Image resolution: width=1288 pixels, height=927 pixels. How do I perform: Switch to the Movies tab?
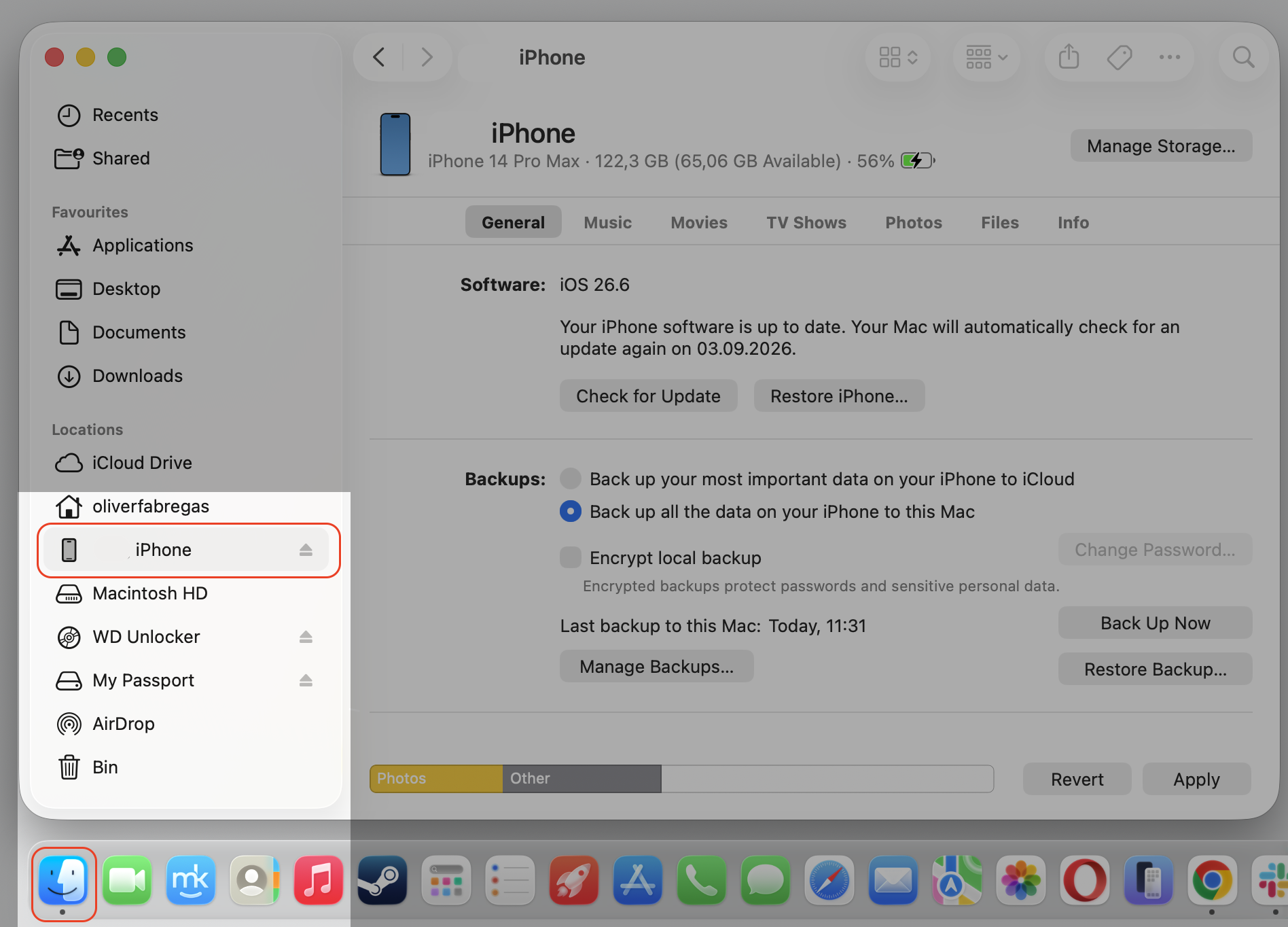pos(699,222)
